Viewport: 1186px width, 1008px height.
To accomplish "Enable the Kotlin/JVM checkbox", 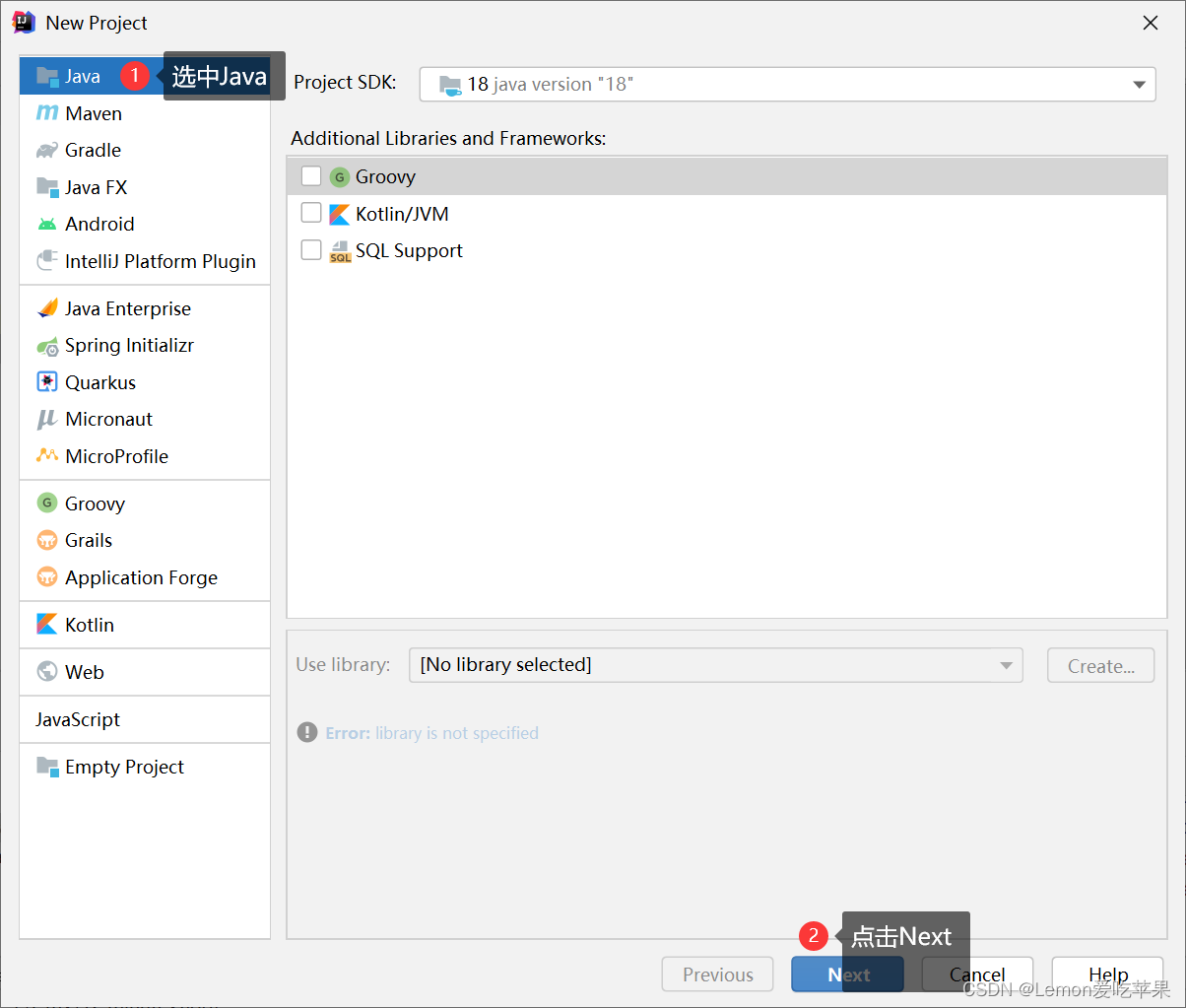I will tap(311, 213).
